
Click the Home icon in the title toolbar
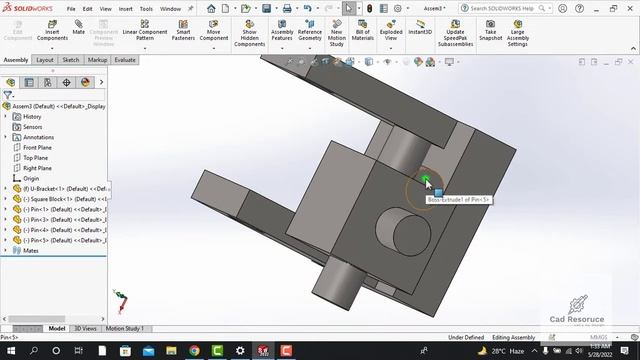point(211,8)
